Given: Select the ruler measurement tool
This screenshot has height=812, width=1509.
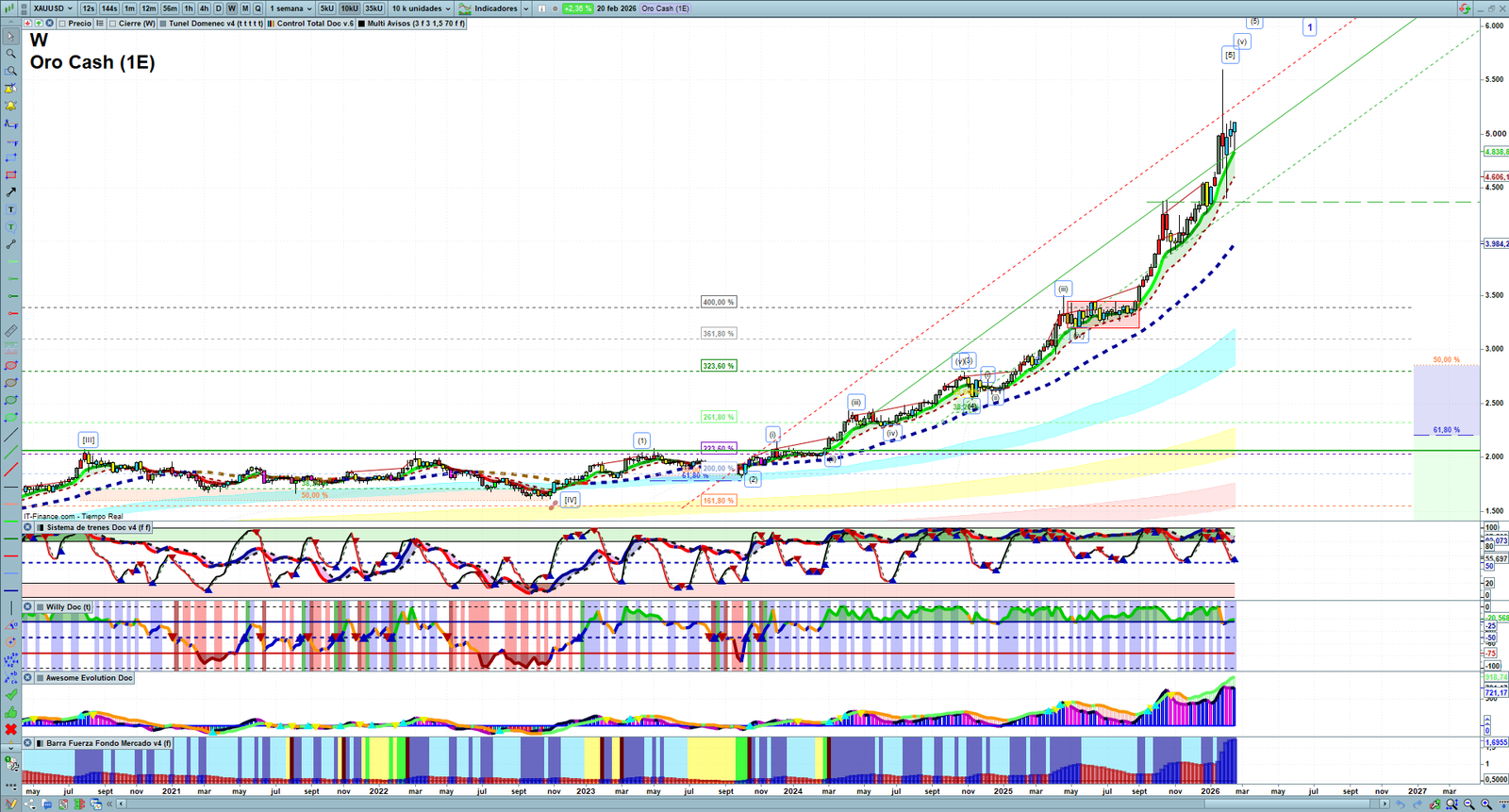Looking at the screenshot, I should [x=10, y=331].
